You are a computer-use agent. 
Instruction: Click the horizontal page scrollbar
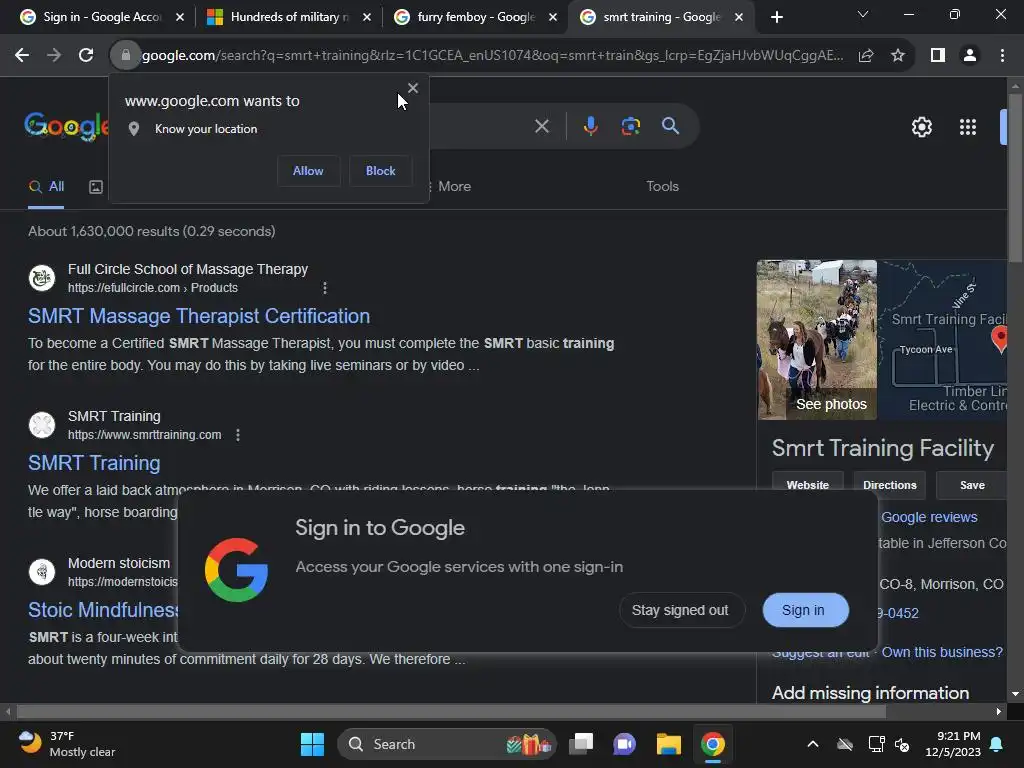(x=451, y=711)
